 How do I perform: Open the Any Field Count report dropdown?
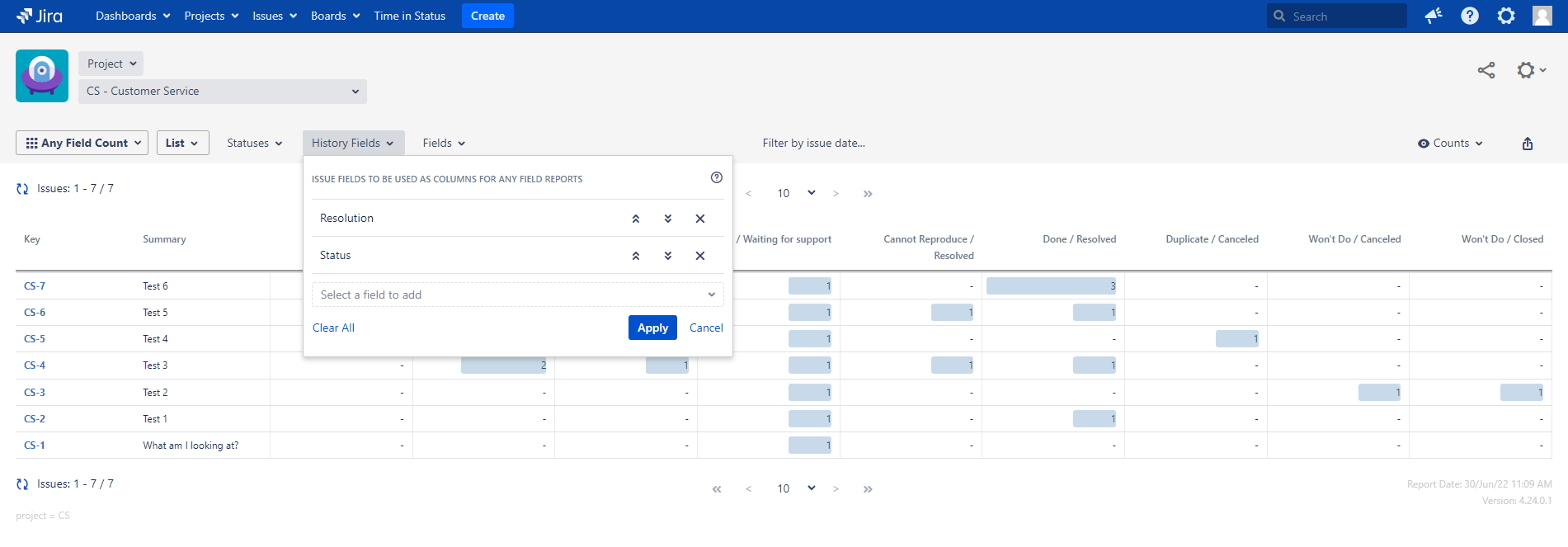[82, 143]
